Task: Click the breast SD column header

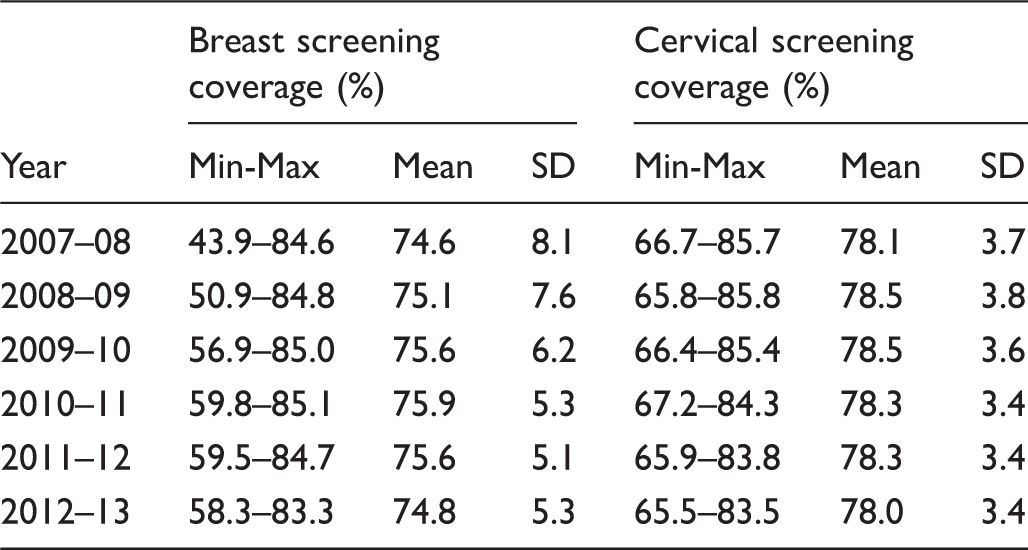Action: point(554,167)
